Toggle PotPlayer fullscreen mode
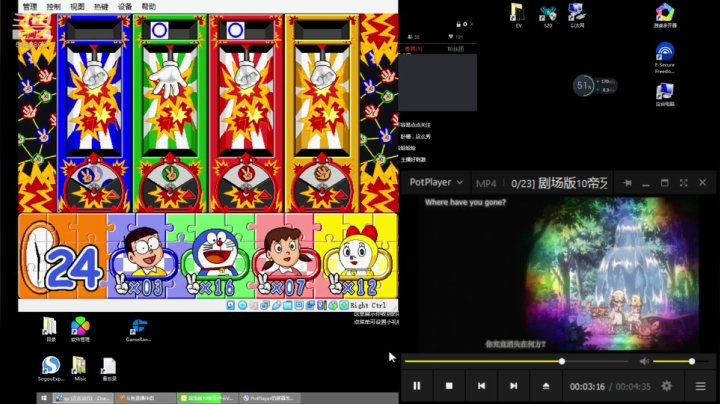This screenshot has width=720, height=404. (683, 183)
